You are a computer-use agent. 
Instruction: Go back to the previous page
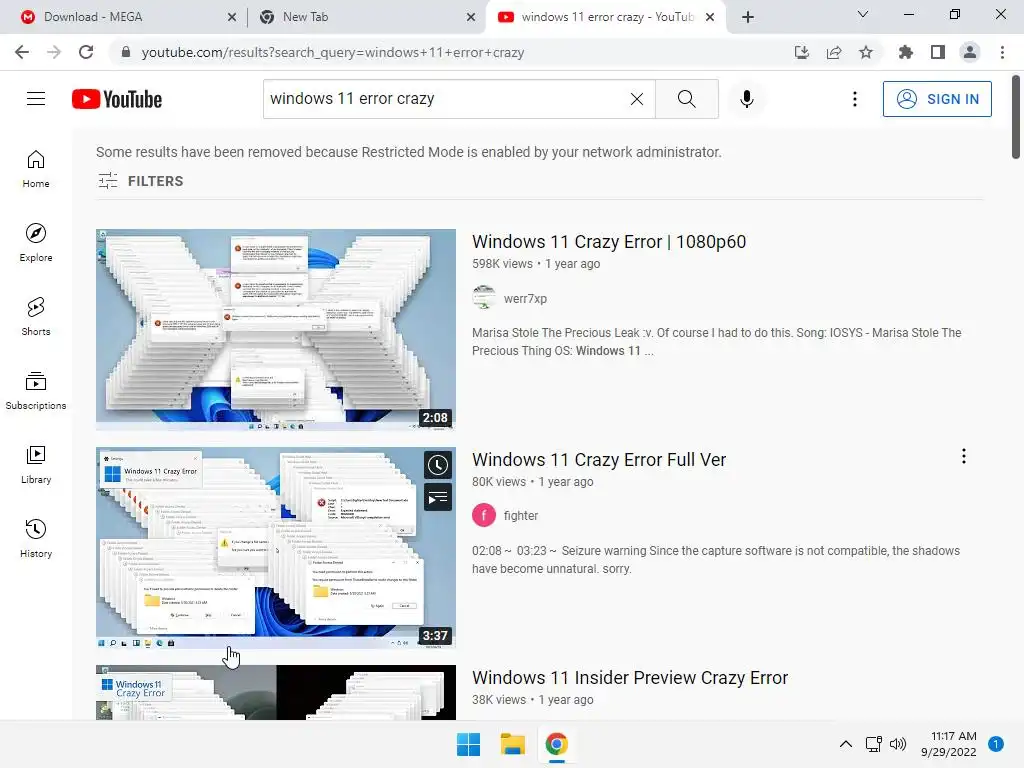tap(22, 52)
